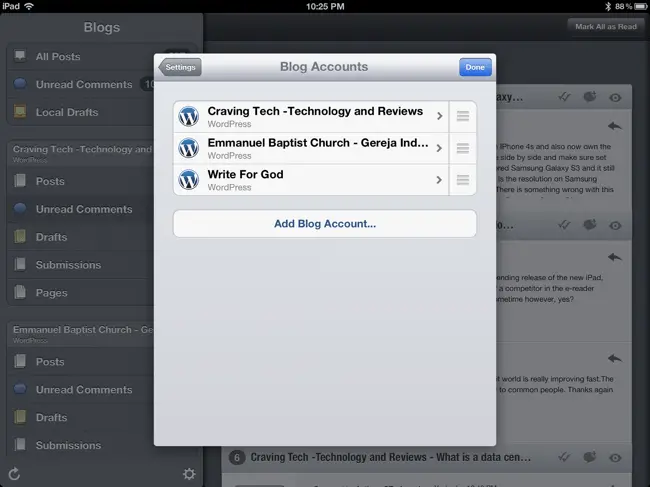Toggle eye icon on What is a data cen row
Image resolution: width=650 pixels, height=487 pixels.
click(x=615, y=458)
